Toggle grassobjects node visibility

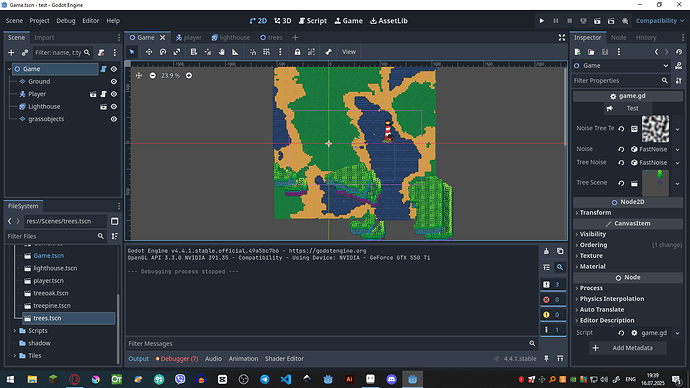point(114,119)
